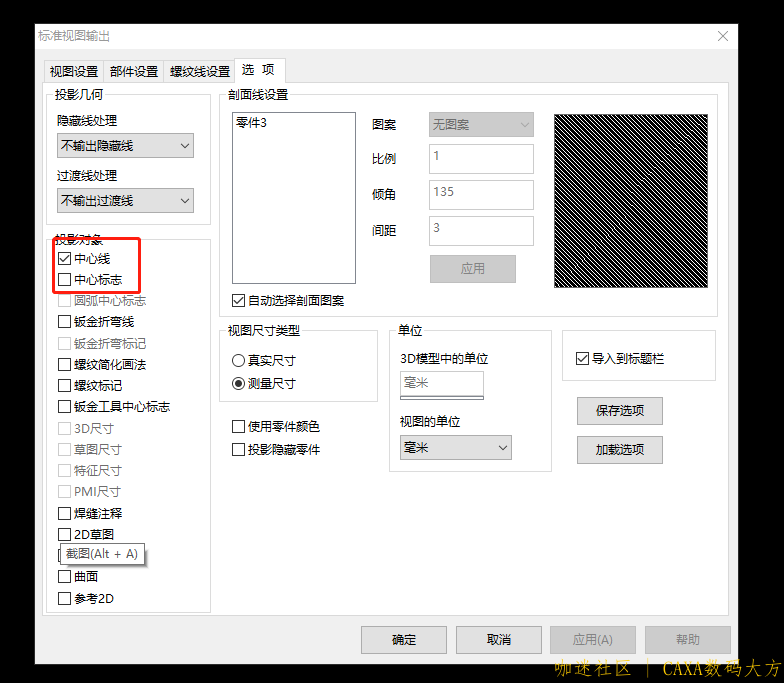
Task: Select the 选项 tab
Action: pos(260,70)
